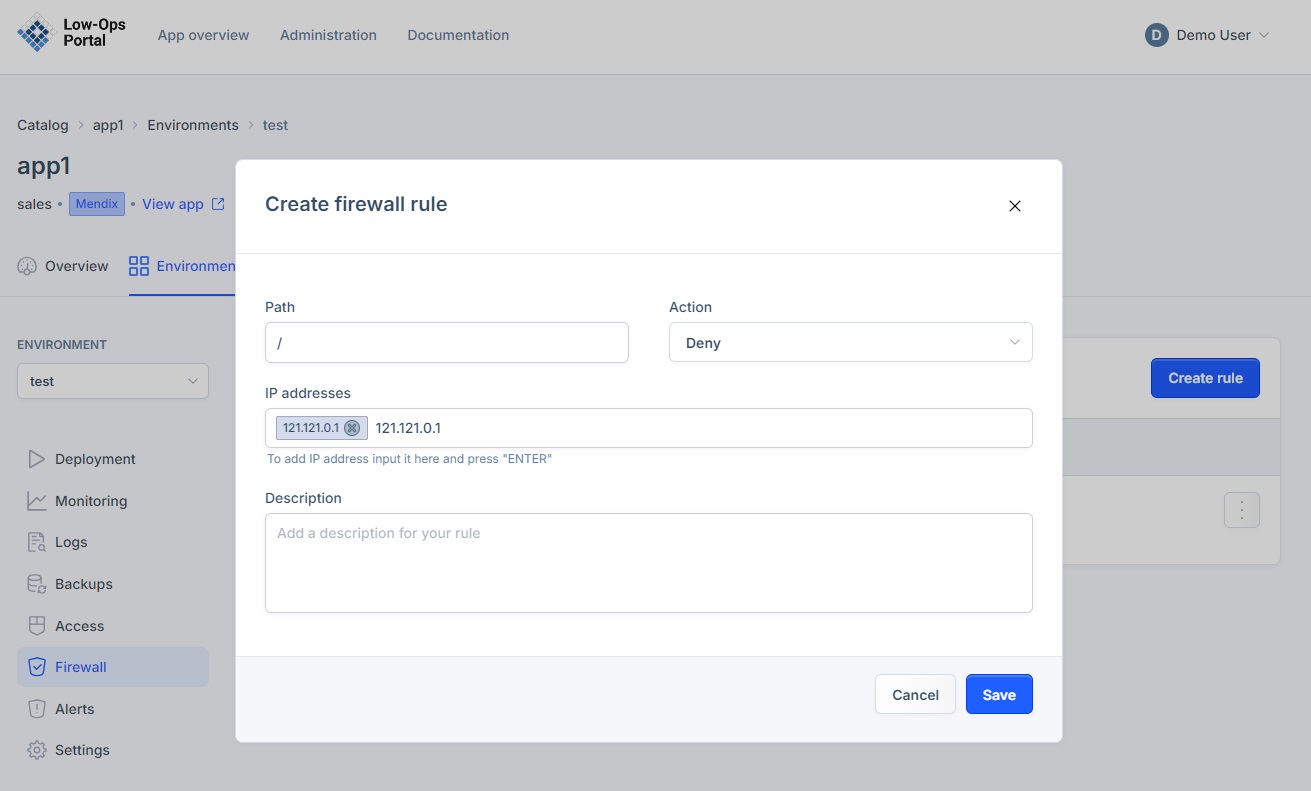Go to the Administration menu item
Screen dimensions: 1311x791
(x=328, y=35)
